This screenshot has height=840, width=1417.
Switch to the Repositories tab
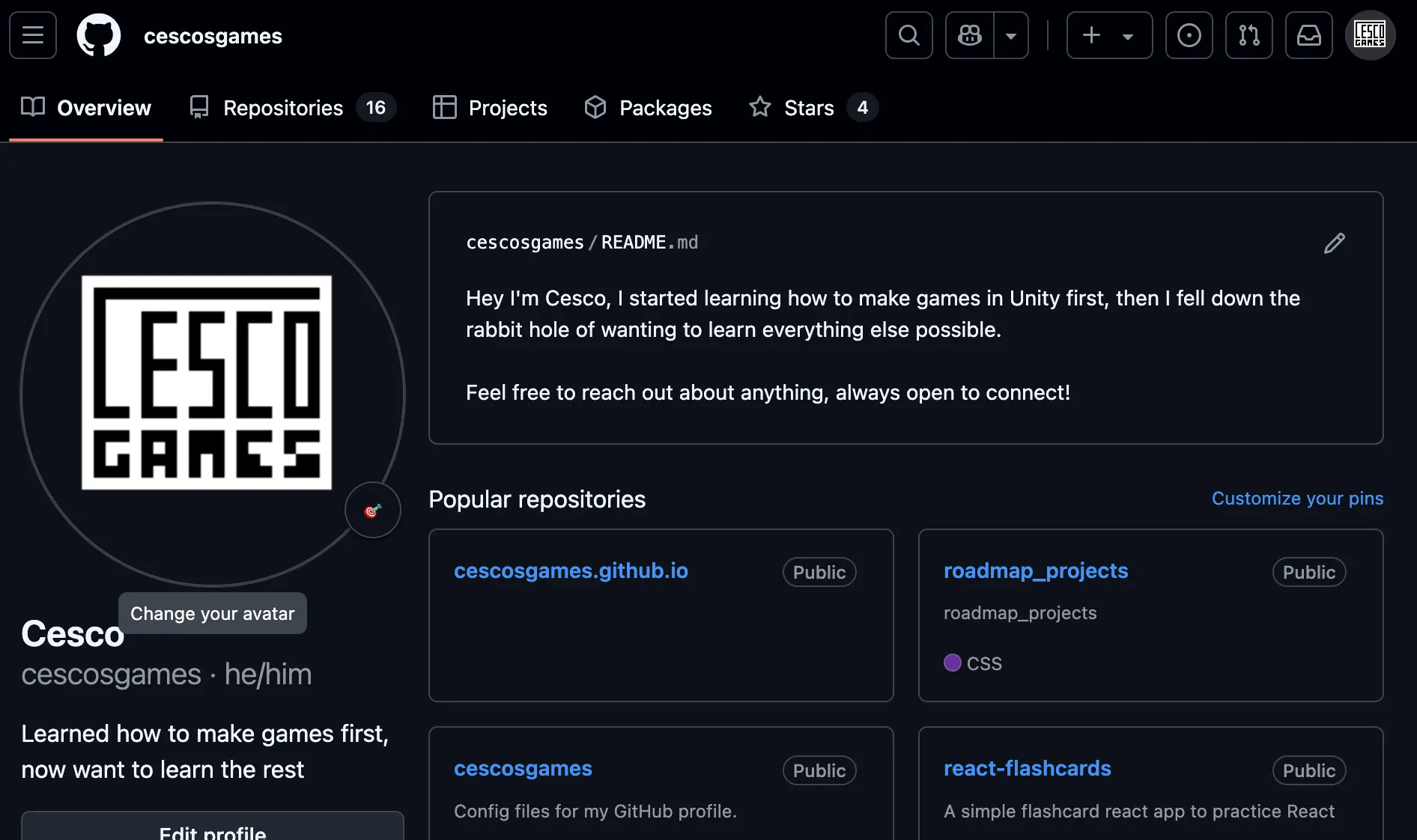(x=292, y=108)
